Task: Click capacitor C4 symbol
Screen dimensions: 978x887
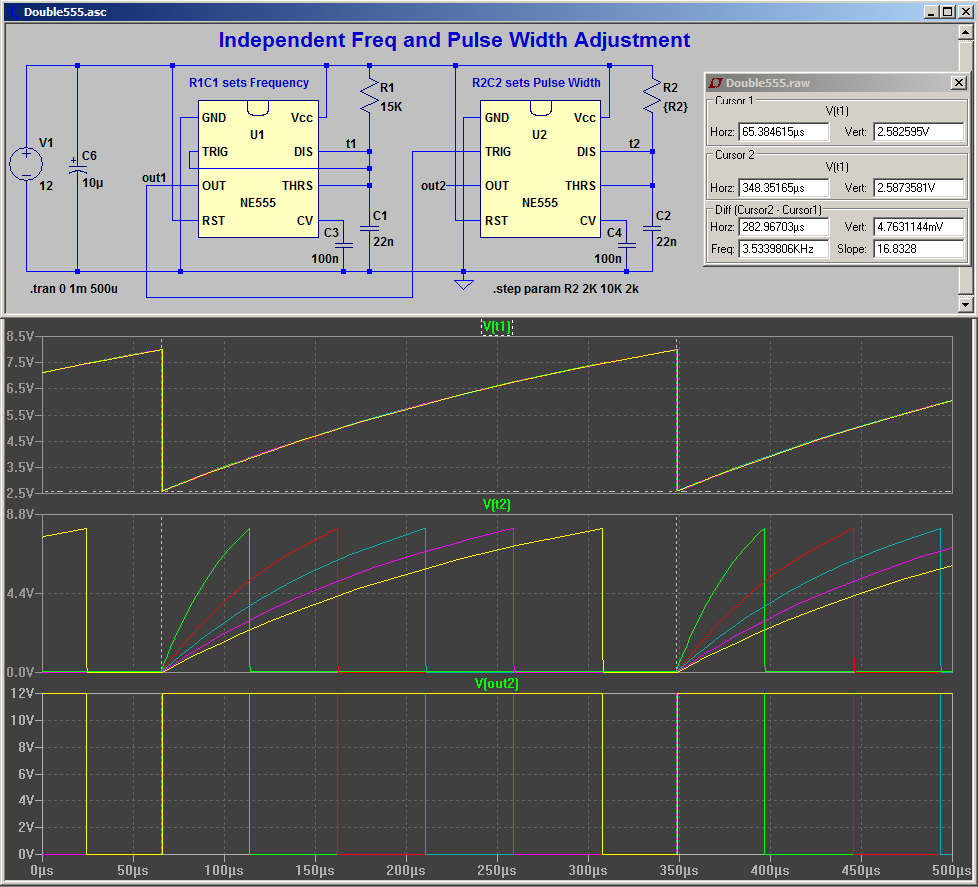Action: tap(627, 245)
